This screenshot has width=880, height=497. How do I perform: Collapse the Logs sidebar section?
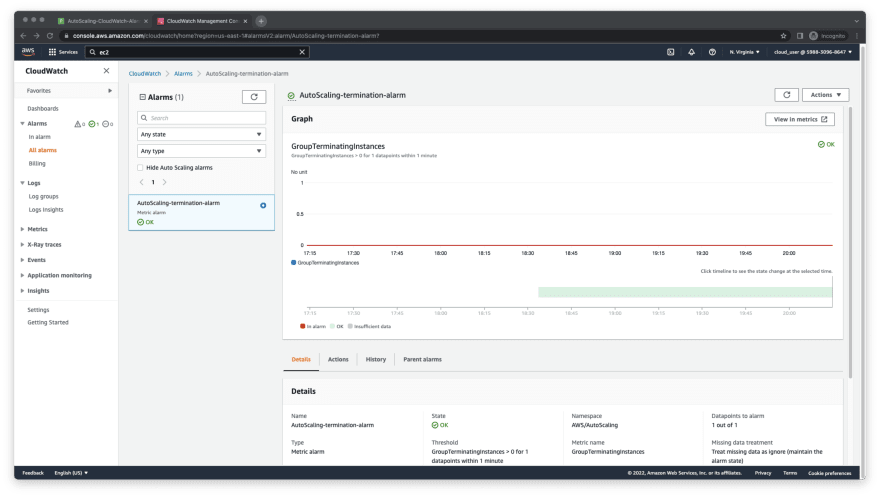coord(22,183)
